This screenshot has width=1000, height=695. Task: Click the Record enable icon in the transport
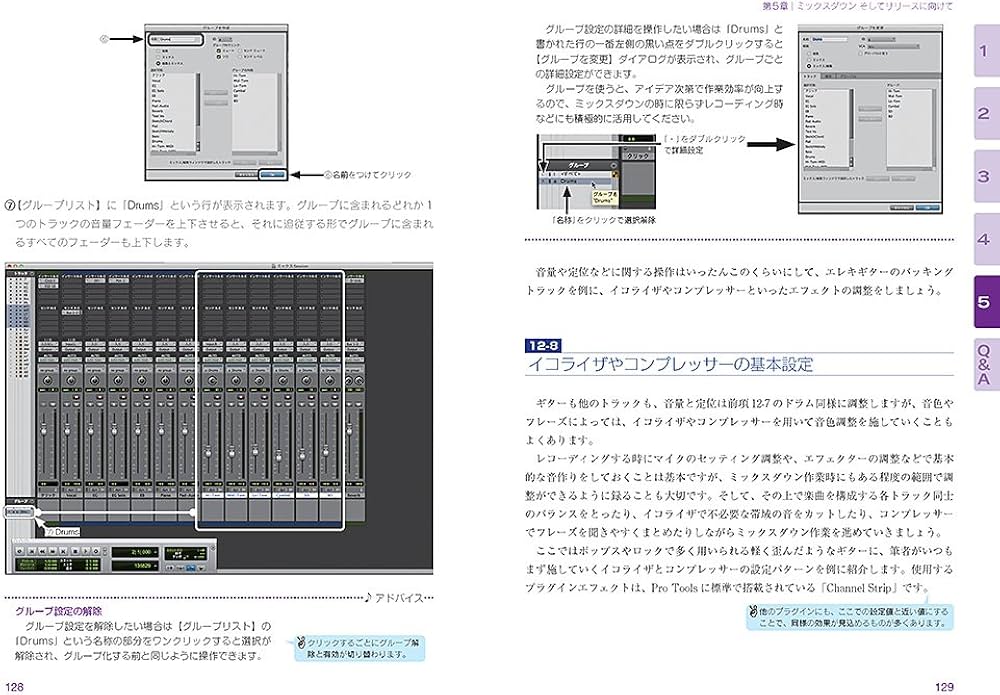pyautogui.click(x=96, y=551)
